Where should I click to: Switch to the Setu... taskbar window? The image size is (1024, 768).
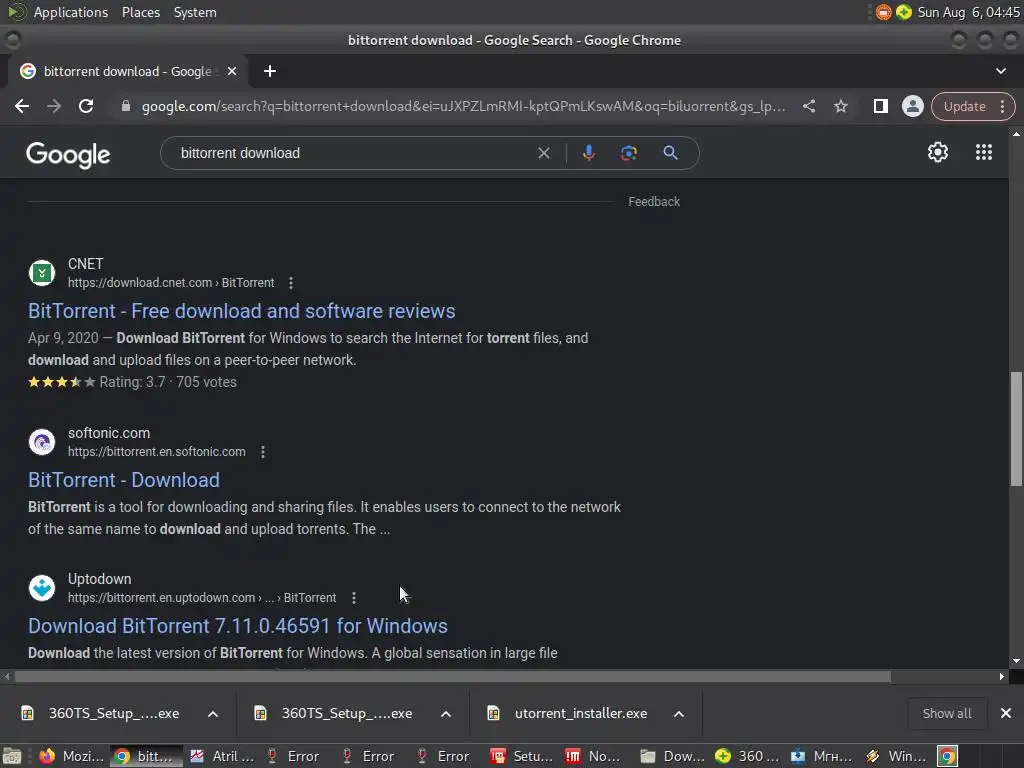[x=522, y=756]
